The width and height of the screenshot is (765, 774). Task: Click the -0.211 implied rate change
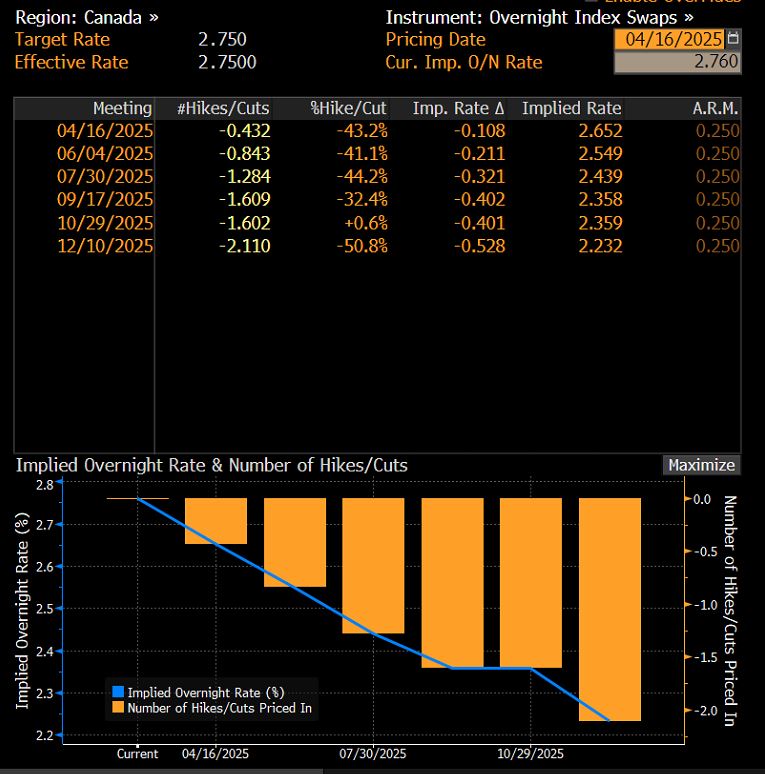point(480,154)
